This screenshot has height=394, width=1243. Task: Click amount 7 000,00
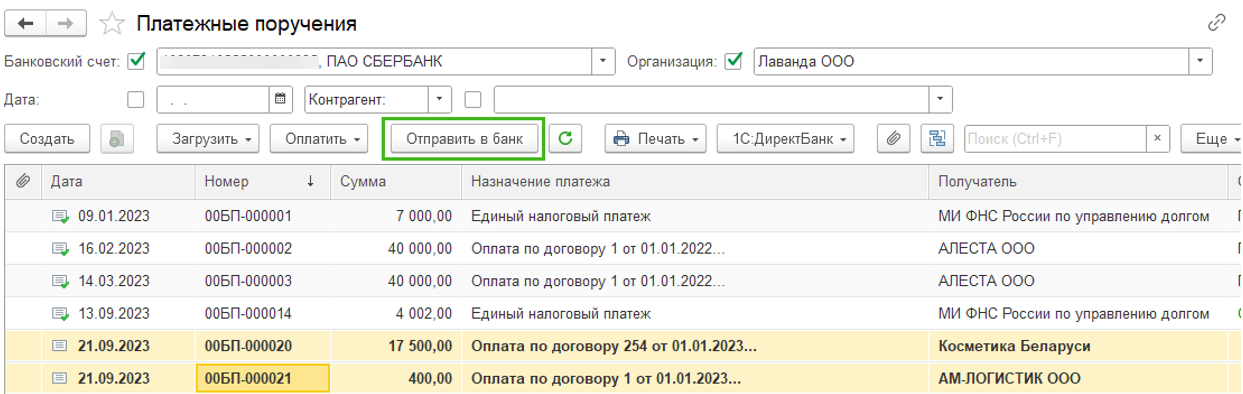(x=425, y=216)
